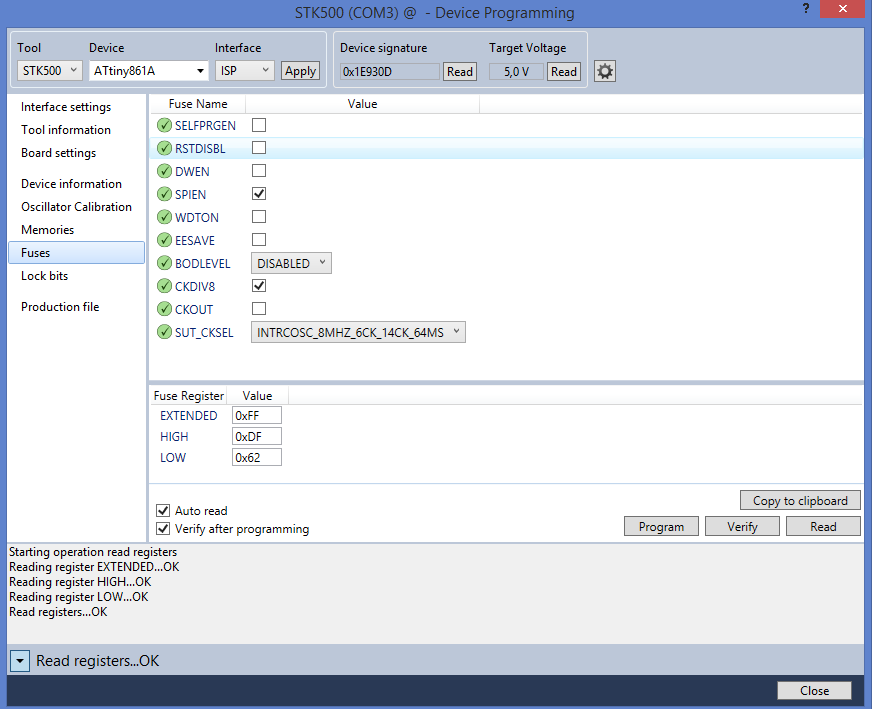Viewport: 872px width, 709px height.
Task: Click the HIGH fuse value field
Action: coord(257,437)
